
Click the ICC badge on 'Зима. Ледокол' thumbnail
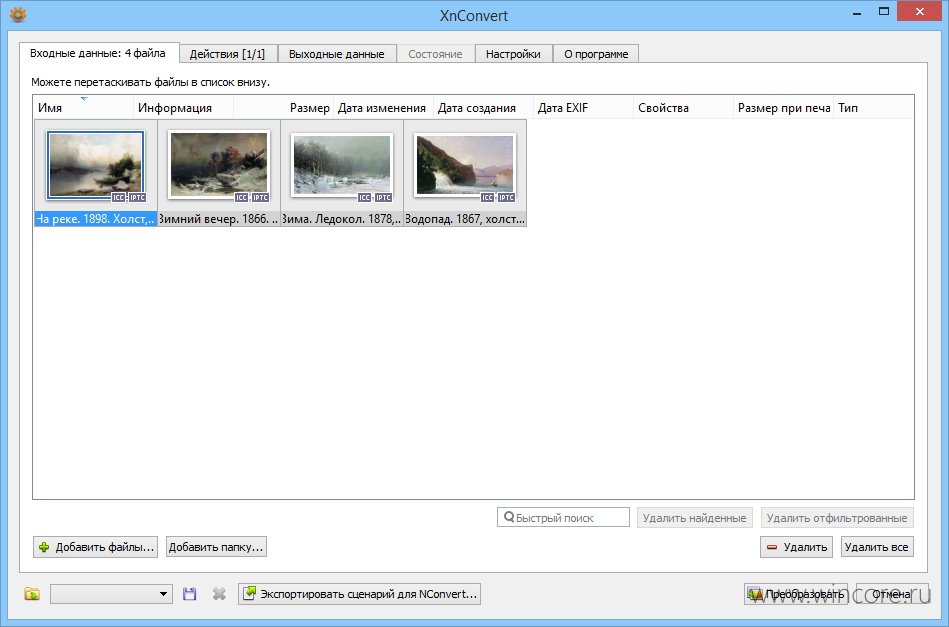364,197
